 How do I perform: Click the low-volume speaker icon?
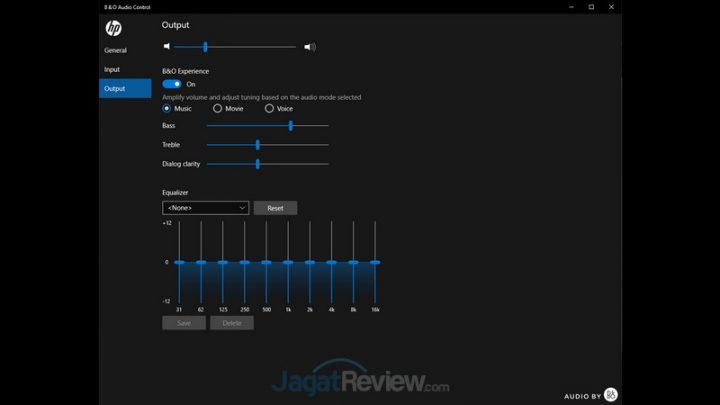pos(167,46)
